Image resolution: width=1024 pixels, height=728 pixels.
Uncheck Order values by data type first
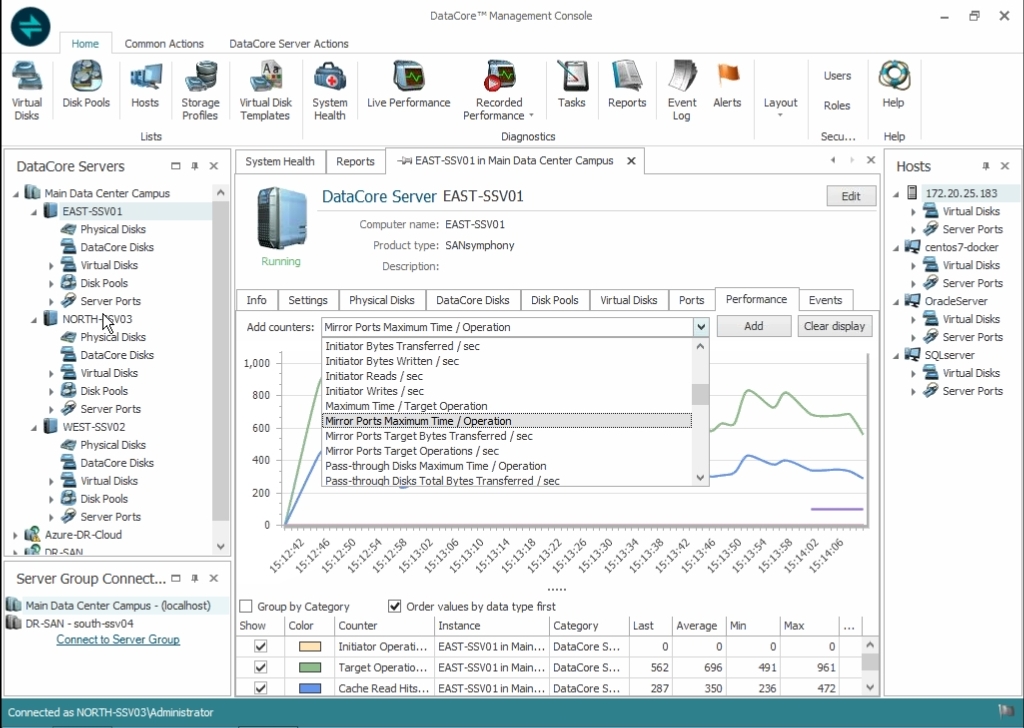[394, 606]
